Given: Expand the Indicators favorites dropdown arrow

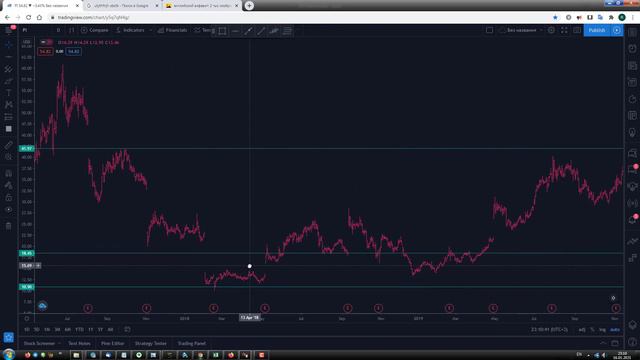Looking at the screenshot, I should tap(151, 30).
